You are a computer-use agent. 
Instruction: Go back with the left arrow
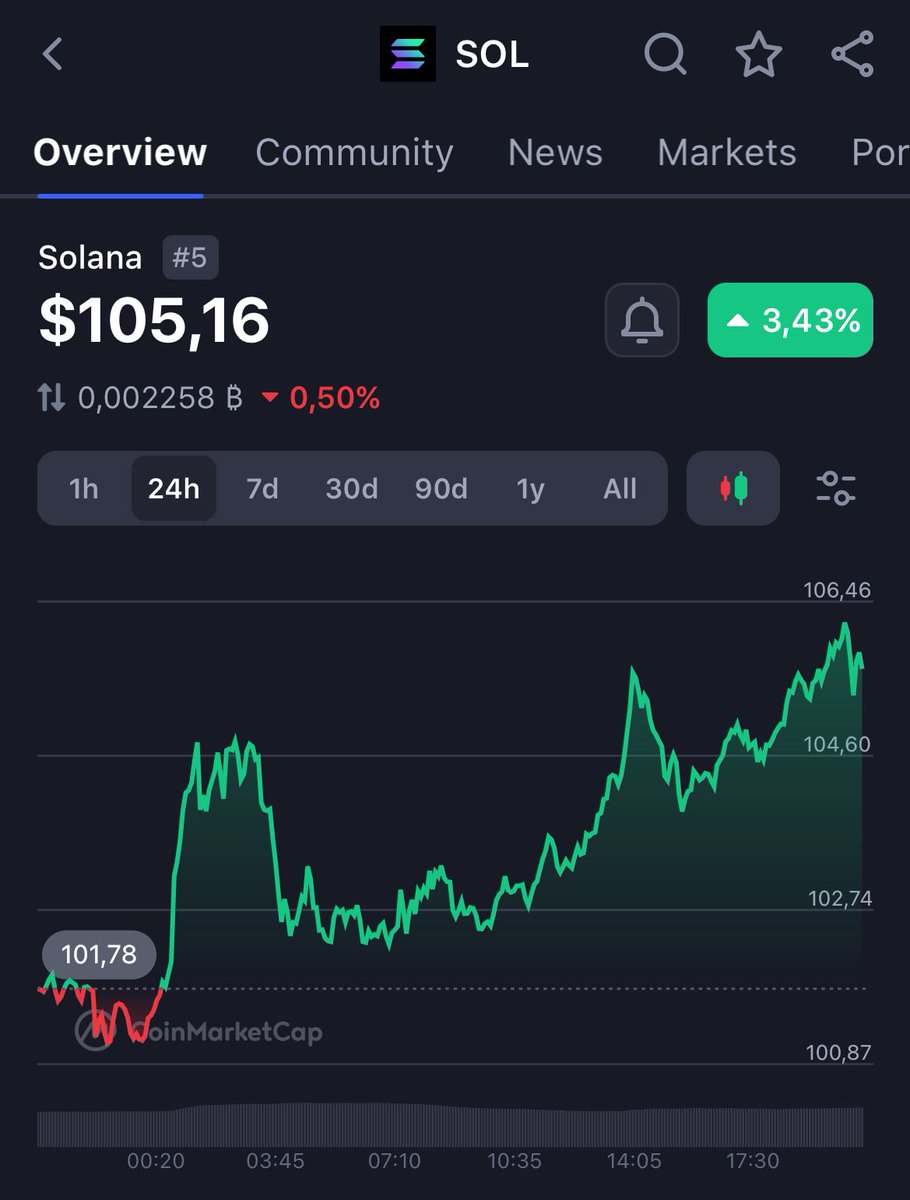tap(53, 54)
